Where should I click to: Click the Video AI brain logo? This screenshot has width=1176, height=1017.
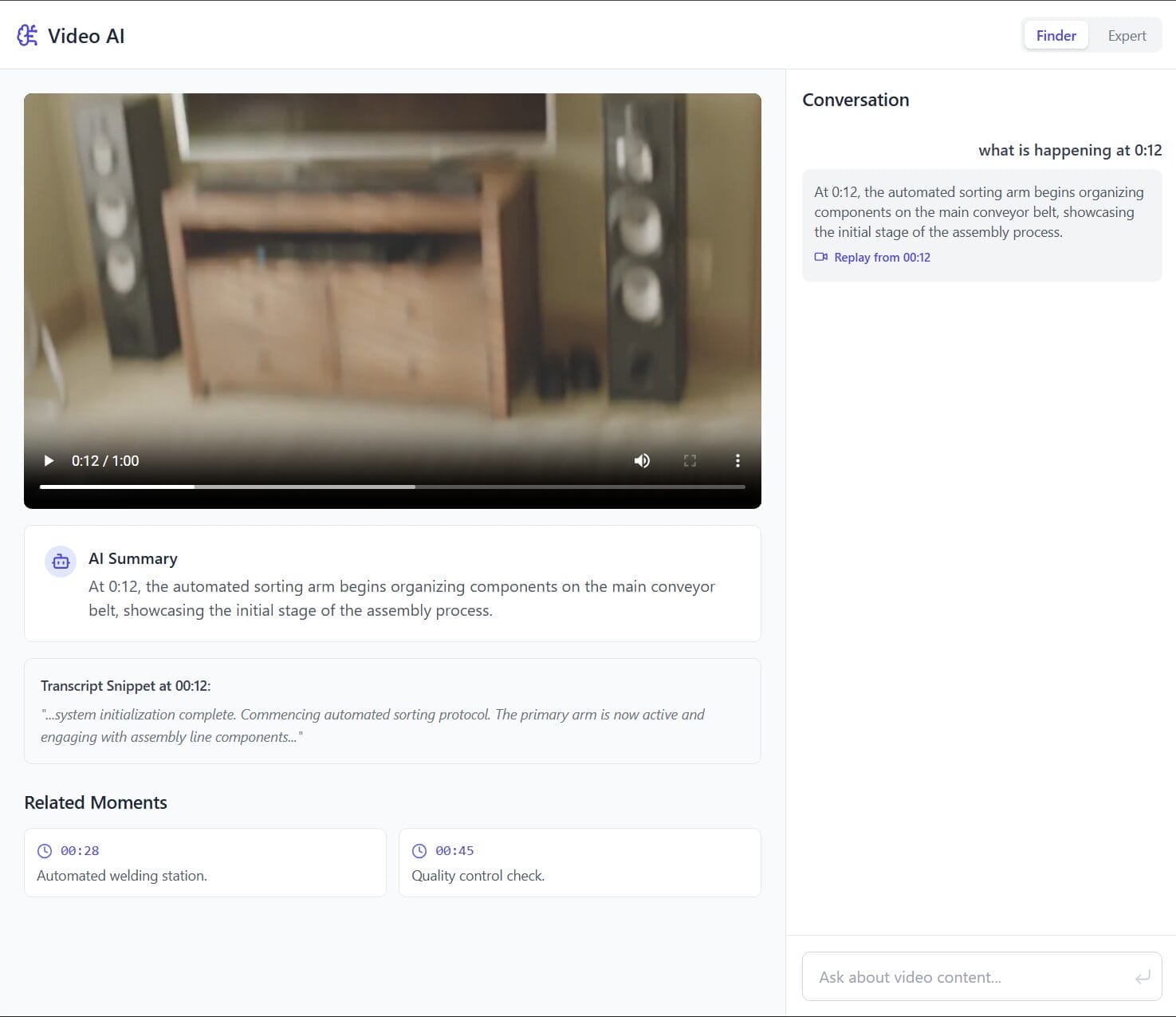26,35
